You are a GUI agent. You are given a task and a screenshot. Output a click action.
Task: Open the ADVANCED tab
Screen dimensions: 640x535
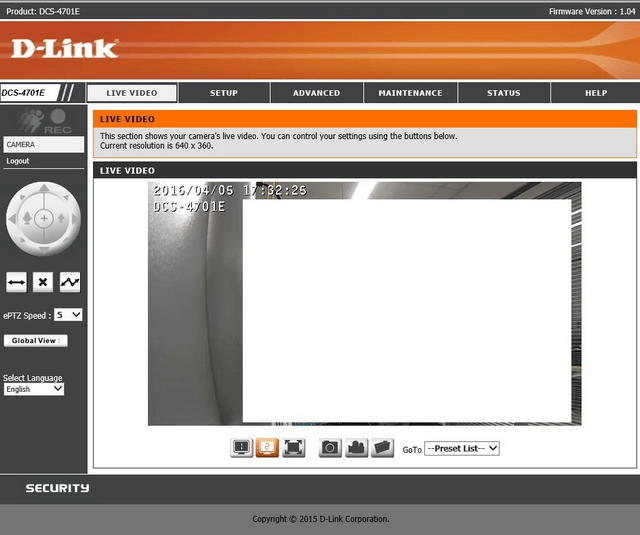[x=316, y=93]
